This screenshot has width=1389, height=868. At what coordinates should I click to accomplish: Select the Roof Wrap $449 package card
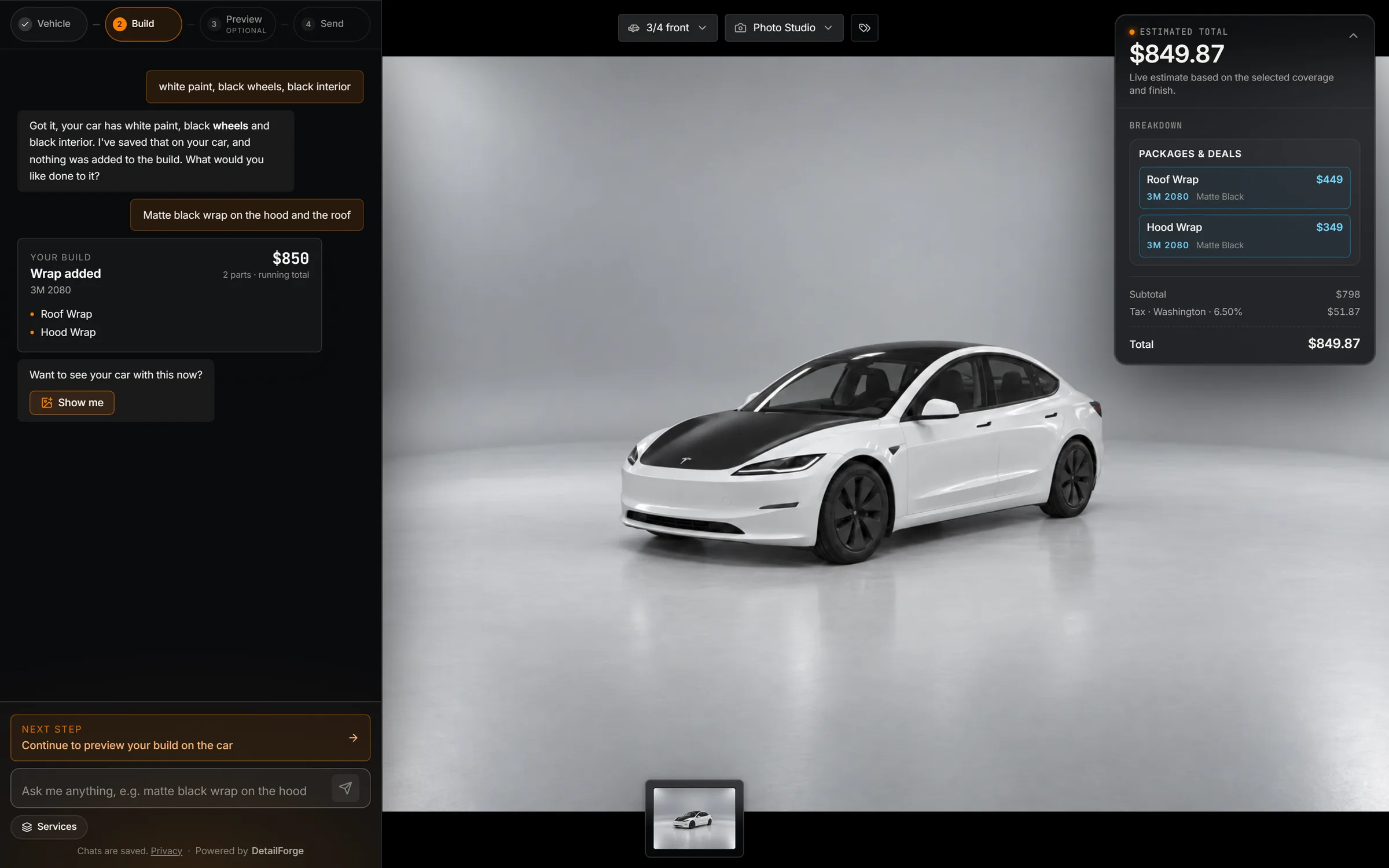tap(1244, 187)
